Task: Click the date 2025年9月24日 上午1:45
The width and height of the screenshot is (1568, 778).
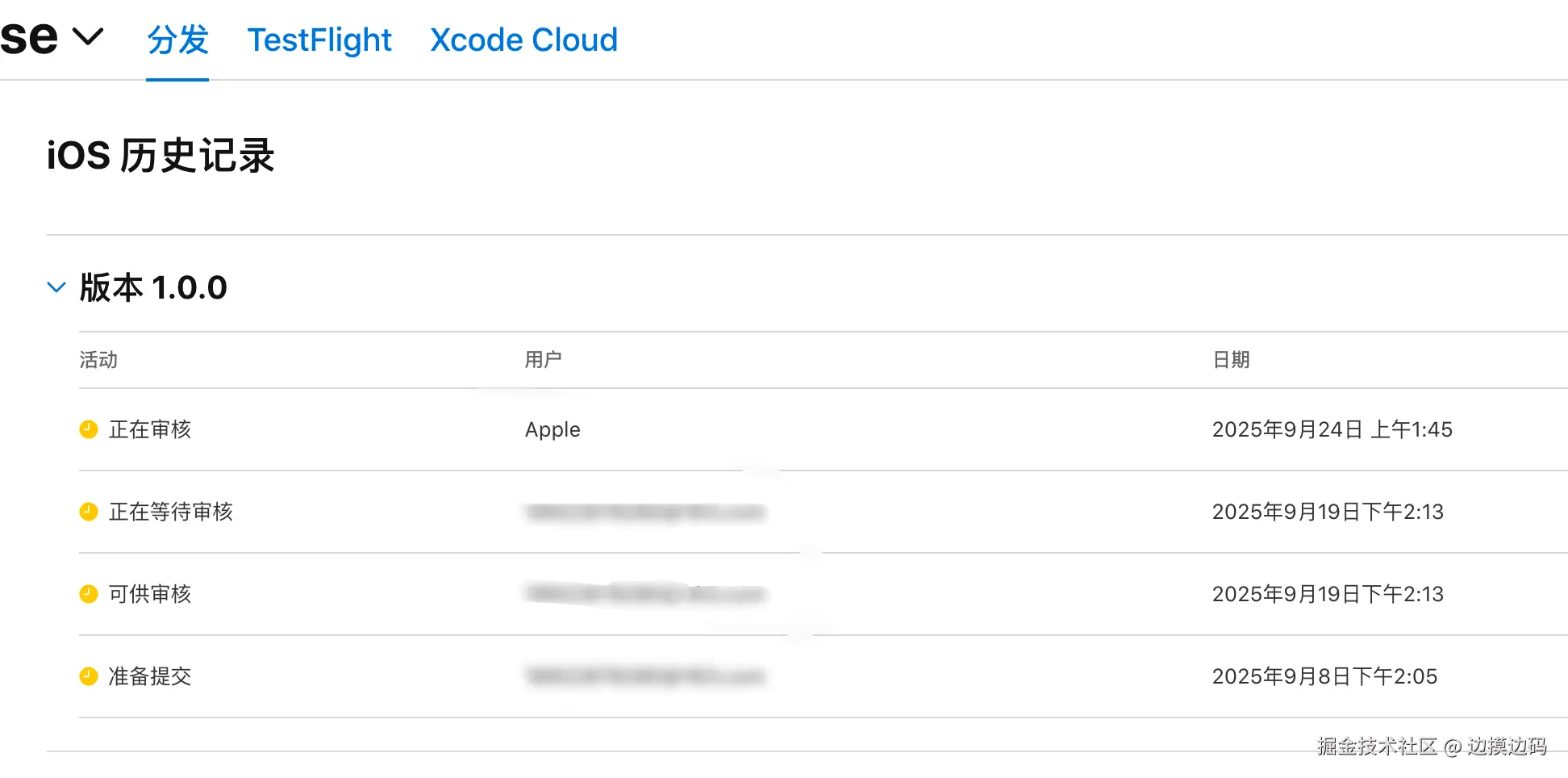Action: [1332, 429]
